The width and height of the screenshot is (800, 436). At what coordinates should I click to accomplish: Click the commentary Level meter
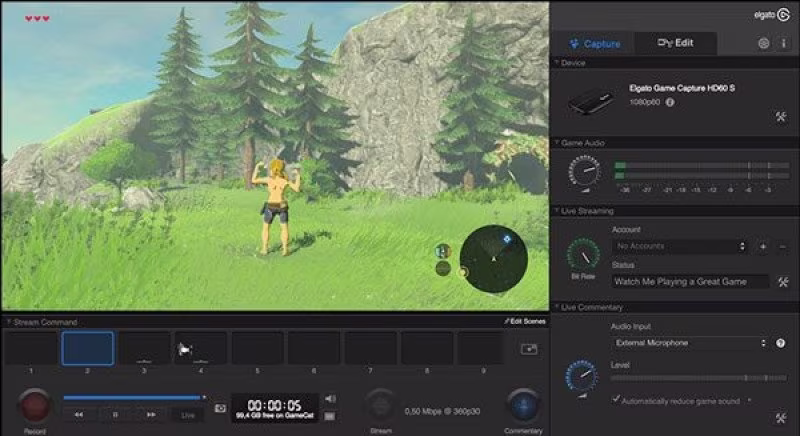(x=699, y=378)
